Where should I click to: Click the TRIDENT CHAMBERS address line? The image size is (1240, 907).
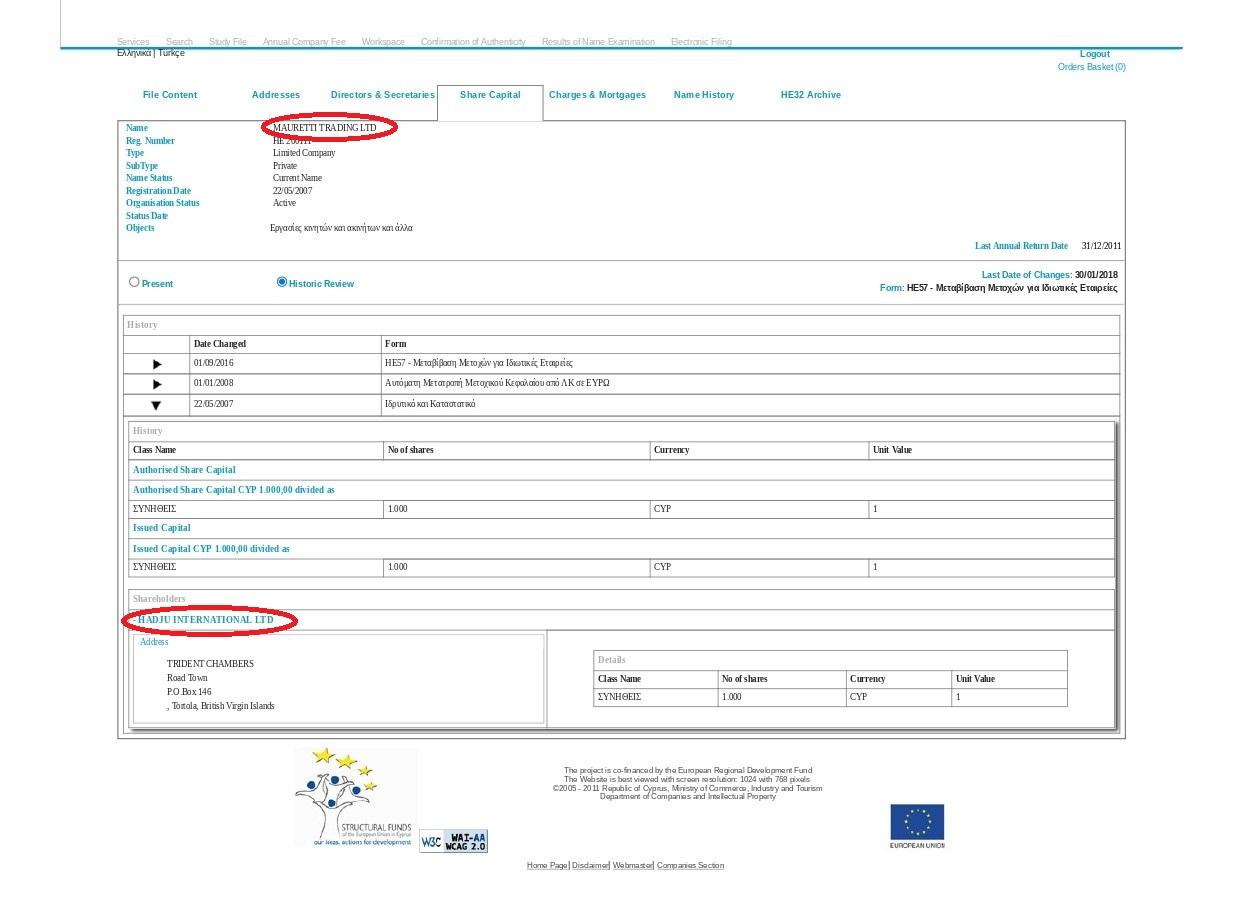[x=210, y=664]
